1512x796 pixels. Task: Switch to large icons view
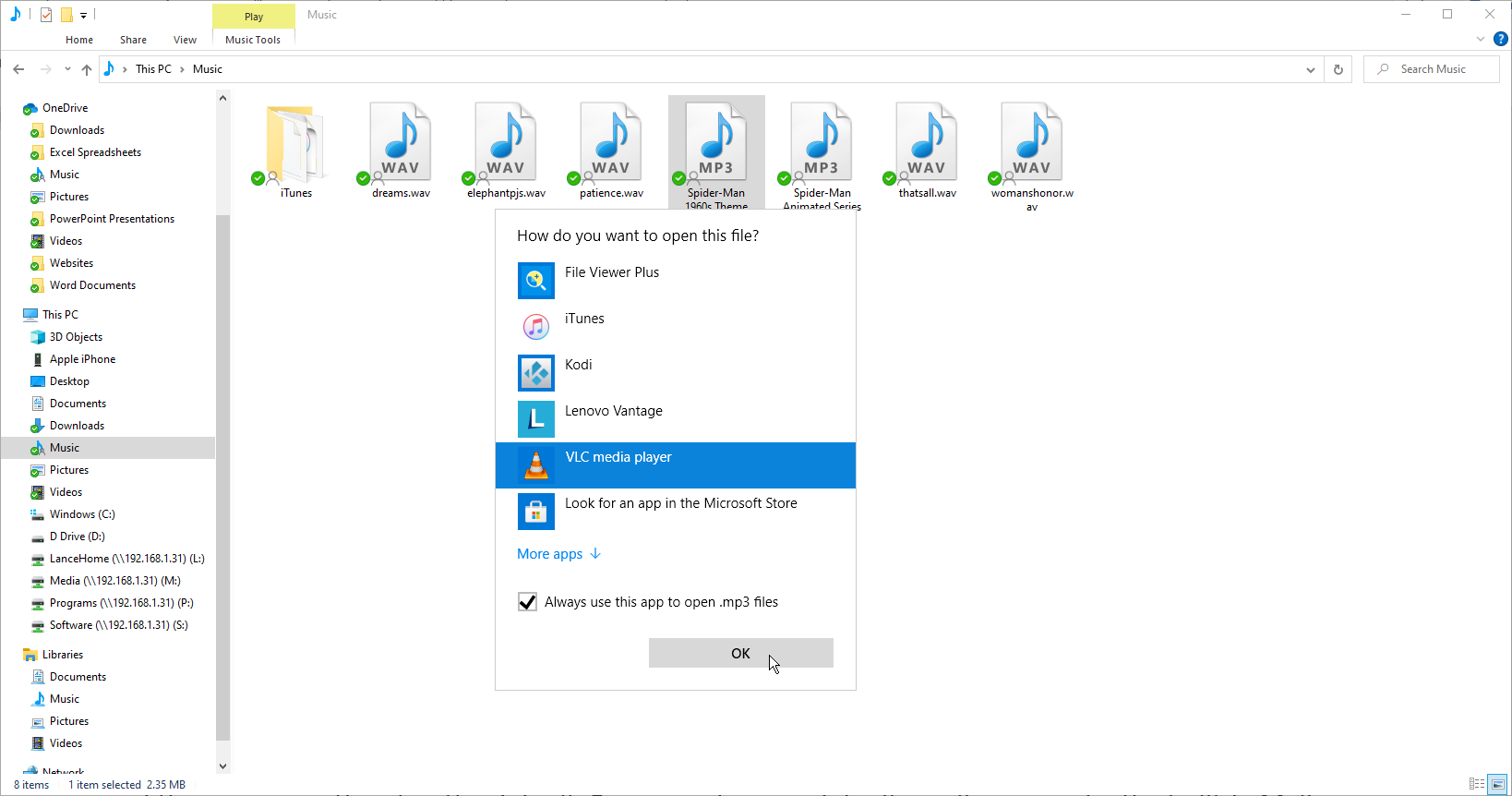coord(1497,784)
